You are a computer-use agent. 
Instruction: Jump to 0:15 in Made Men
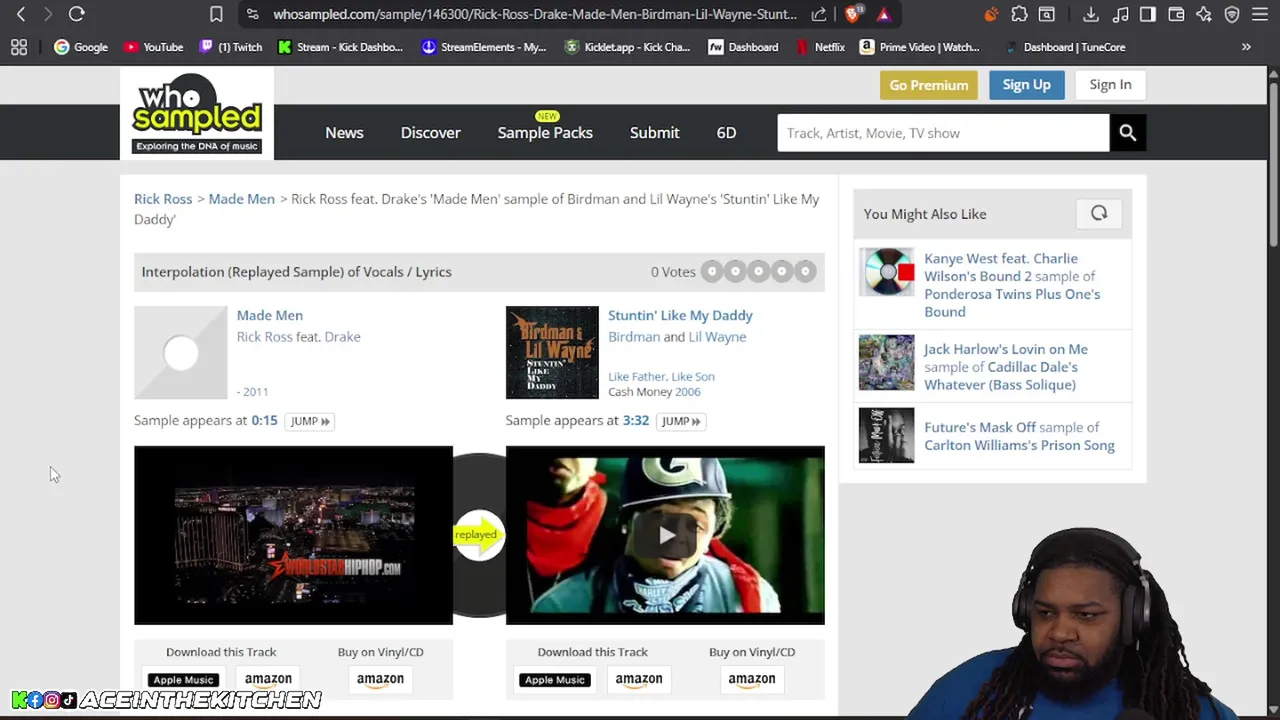tap(310, 421)
